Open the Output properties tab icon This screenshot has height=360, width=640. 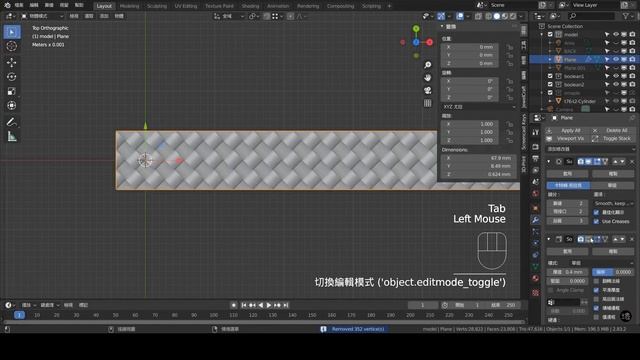(x=536, y=158)
